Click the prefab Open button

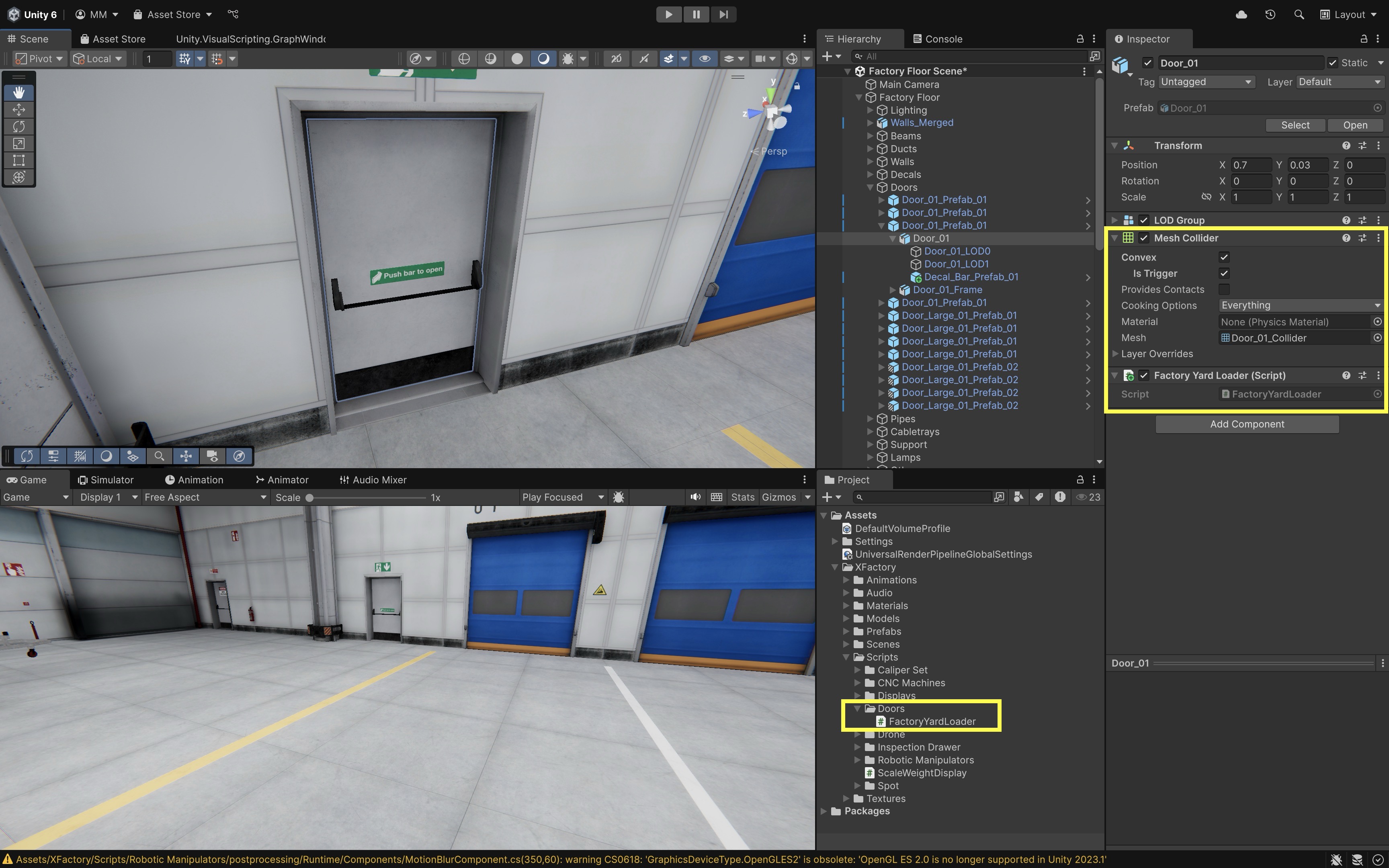[x=1354, y=125]
